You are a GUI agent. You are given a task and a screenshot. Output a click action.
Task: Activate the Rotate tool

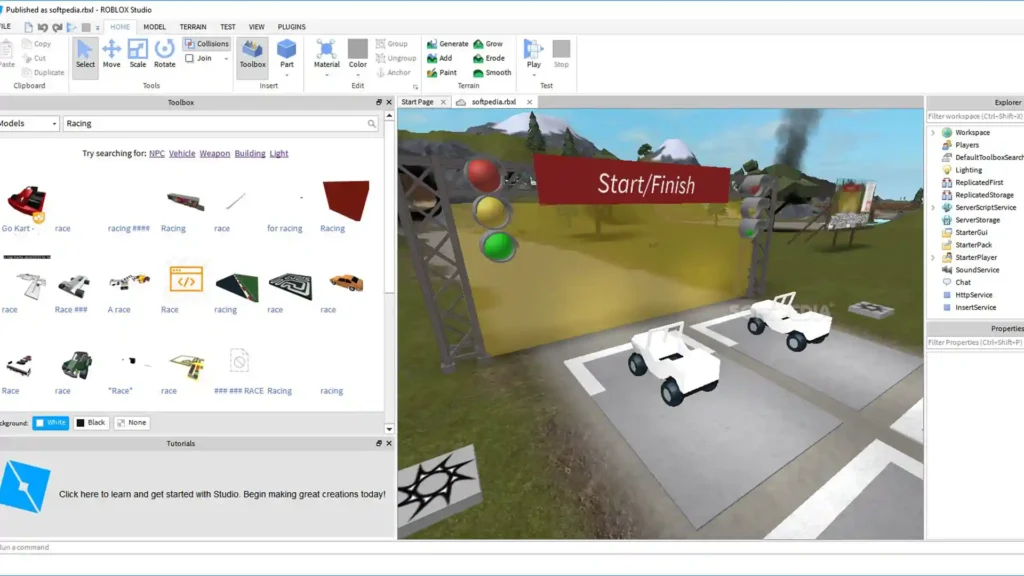point(165,54)
